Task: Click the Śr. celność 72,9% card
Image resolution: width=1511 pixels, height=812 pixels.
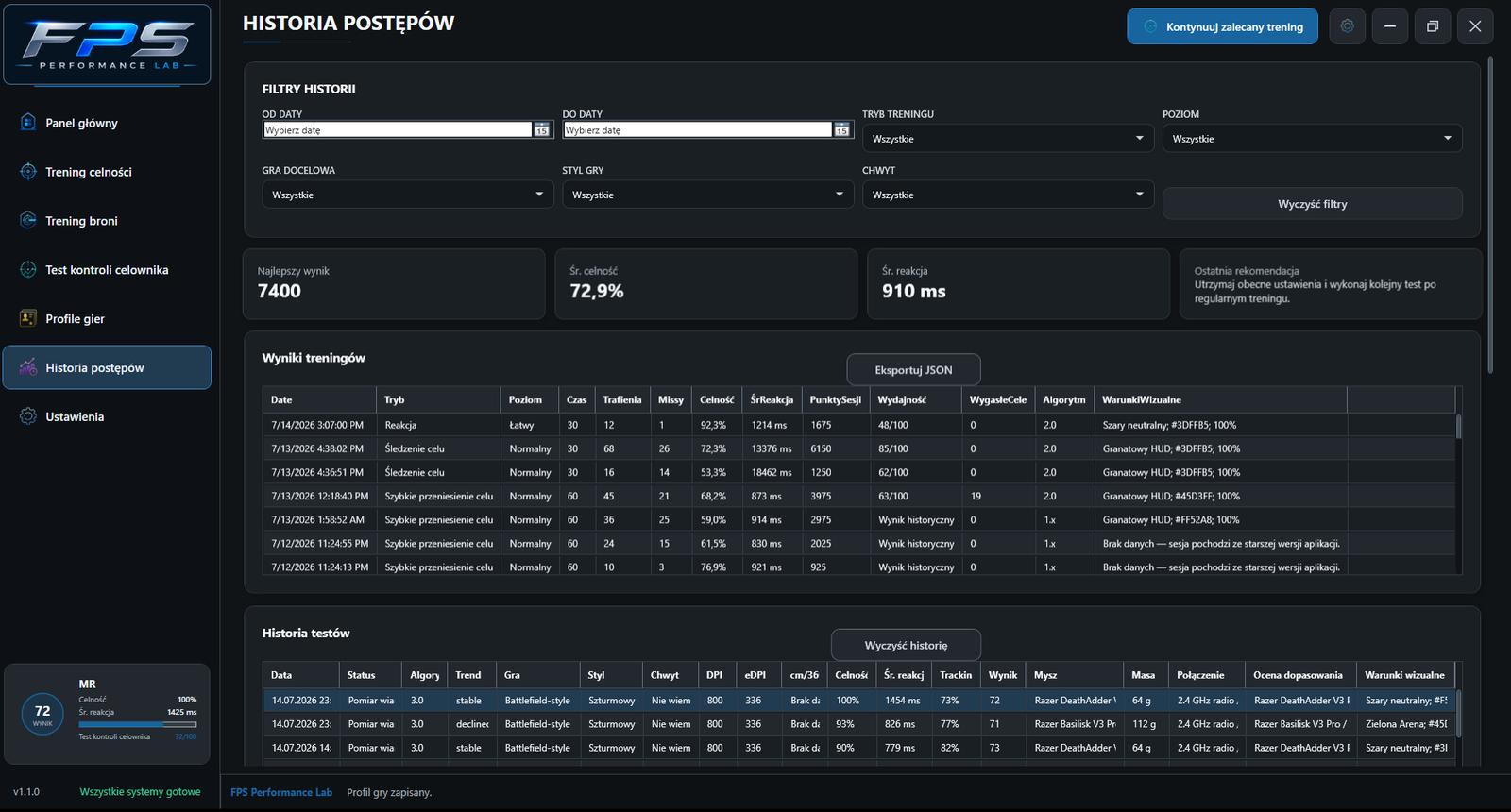Action: click(706, 283)
